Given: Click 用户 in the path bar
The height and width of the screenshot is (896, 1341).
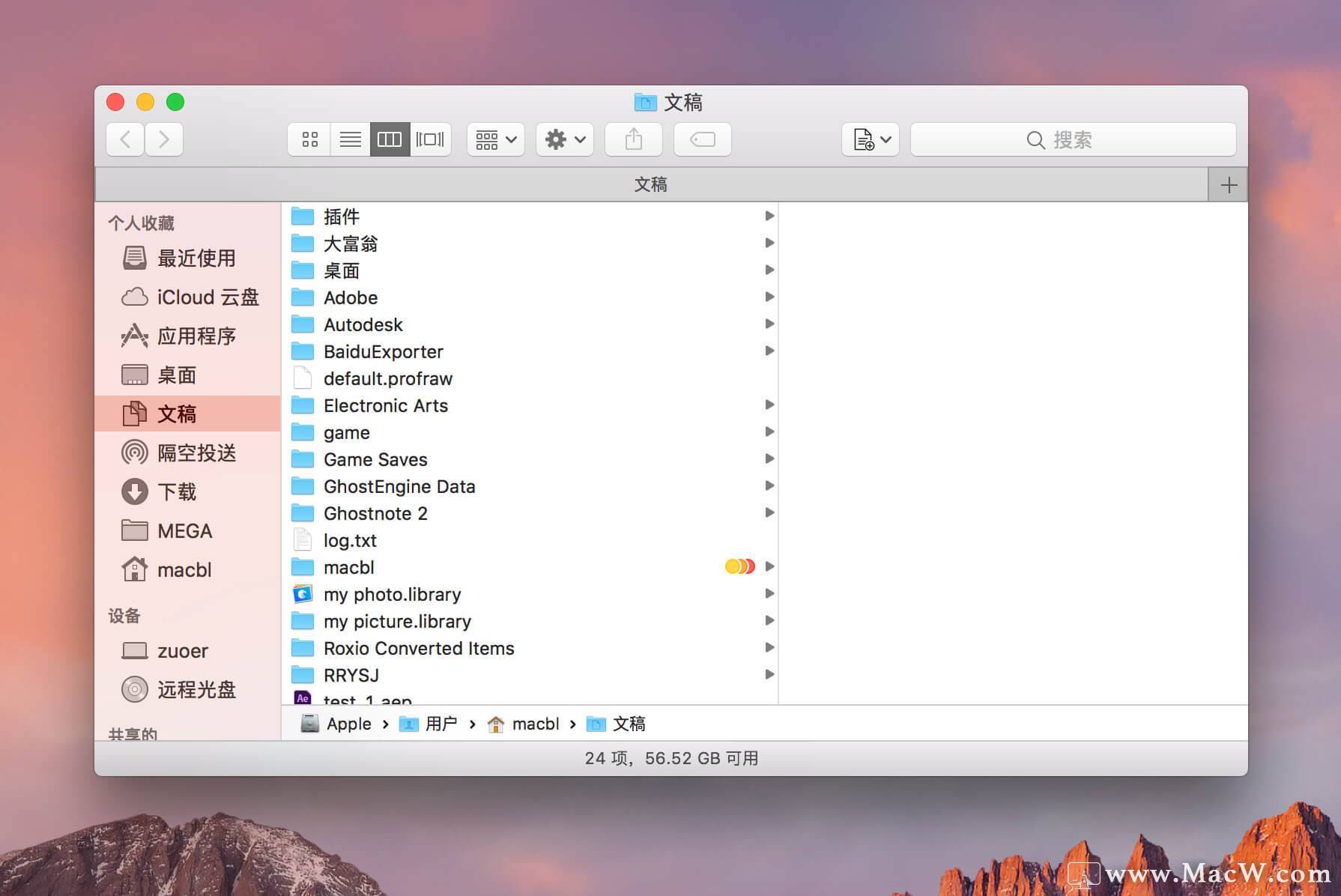Looking at the screenshot, I should pos(429,724).
